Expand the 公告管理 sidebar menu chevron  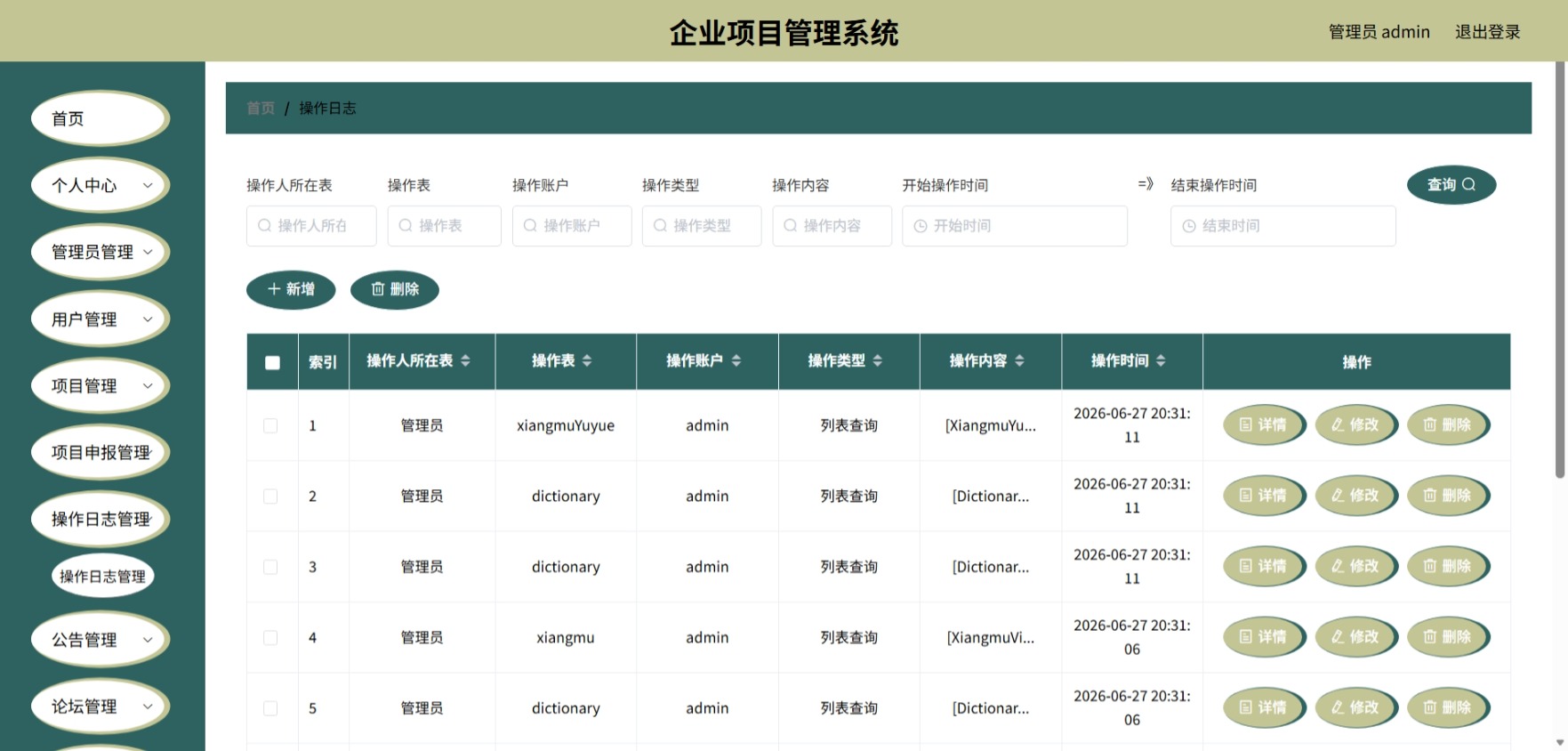pyautogui.click(x=148, y=639)
